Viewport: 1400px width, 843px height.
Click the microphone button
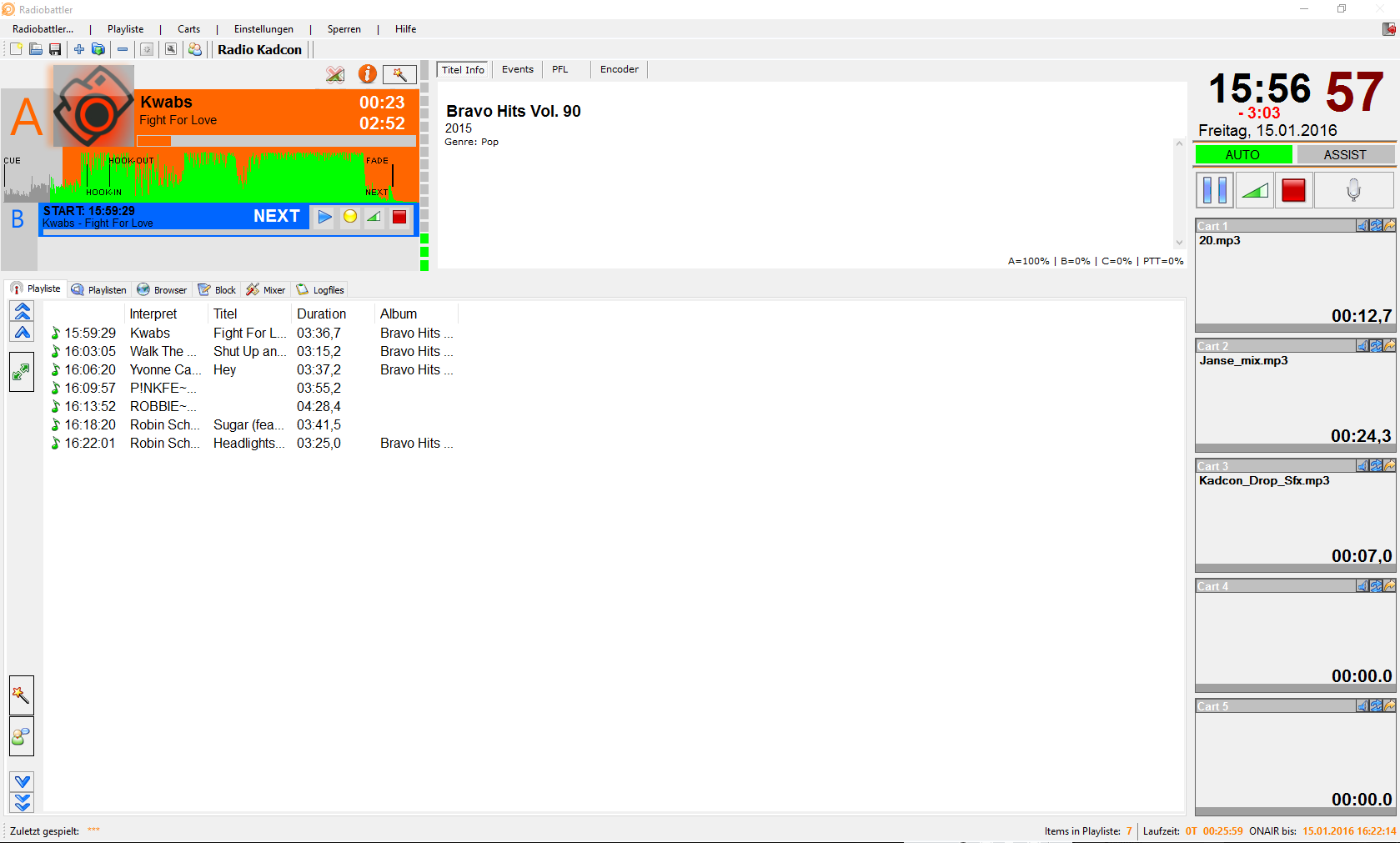pyautogui.click(x=1353, y=190)
